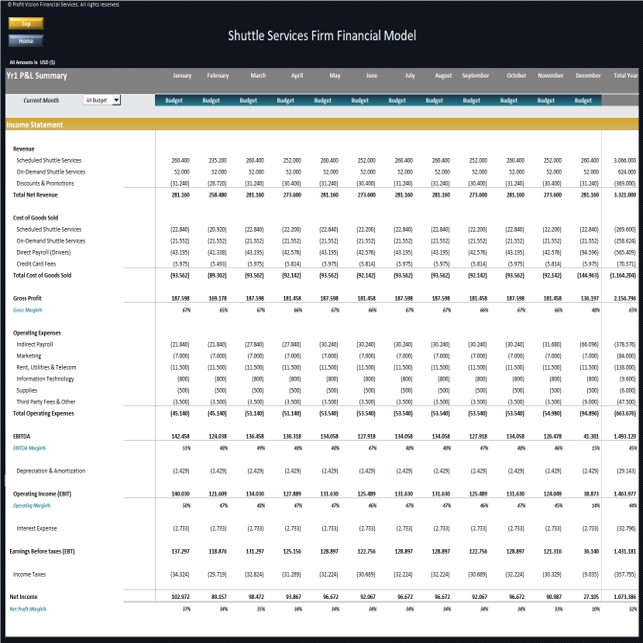Select Earnings Before taxes (EBT) label
The image size is (643, 643).
(42, 551)
